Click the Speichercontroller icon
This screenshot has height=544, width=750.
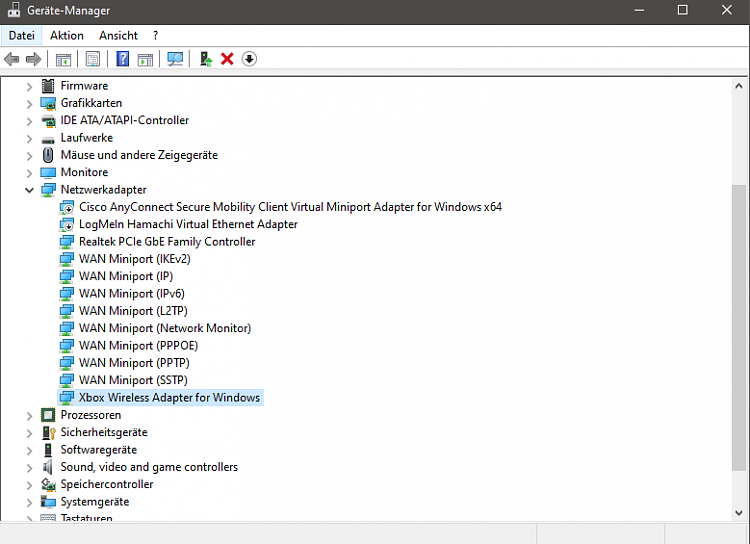48,485
